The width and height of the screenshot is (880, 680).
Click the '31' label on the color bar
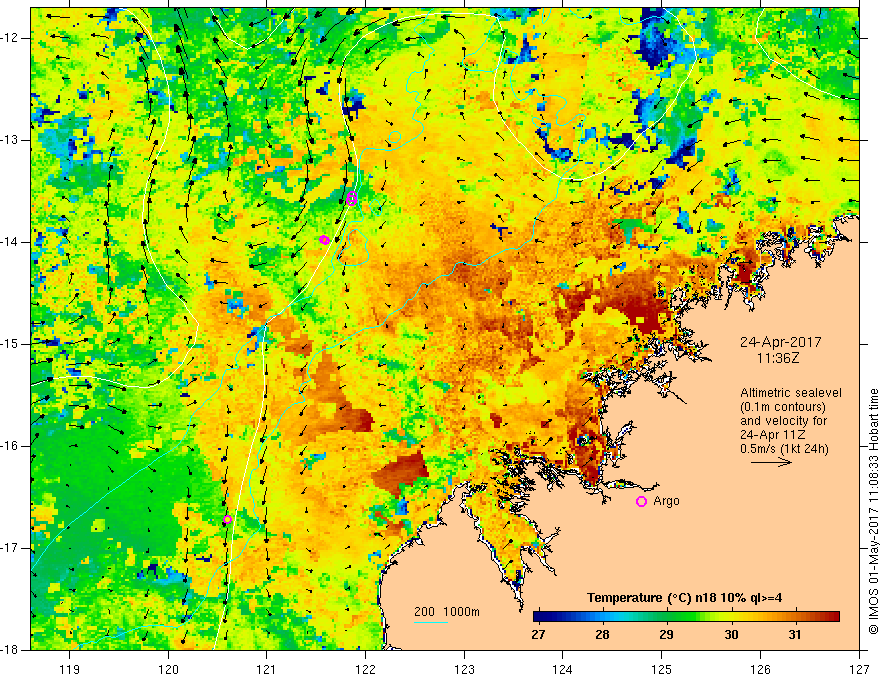click(x=795, y=635)
